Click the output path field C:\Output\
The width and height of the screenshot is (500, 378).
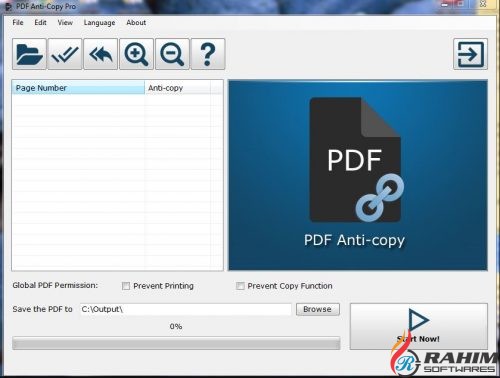click(x=186, y=309)
